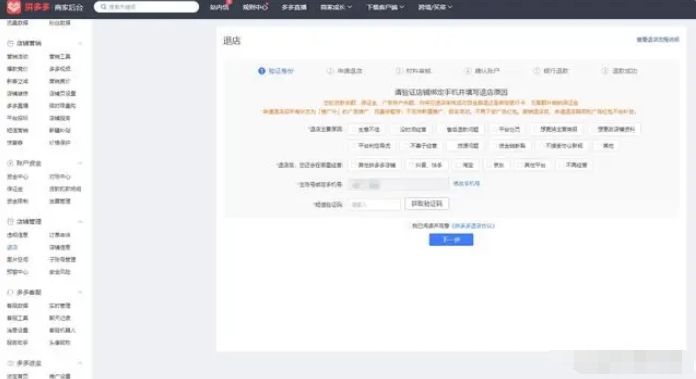Open the 商家成长 dropdown menu
The image size is (696, 379).
[x=336, y=7]
